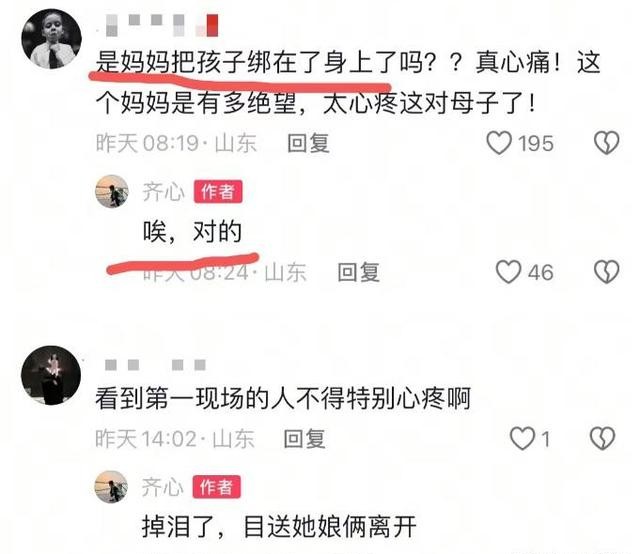The height and width of the screenshot is (554, 640).
Task: Tap 齐心 author avatar in first reply
Action: click(112, 191)
